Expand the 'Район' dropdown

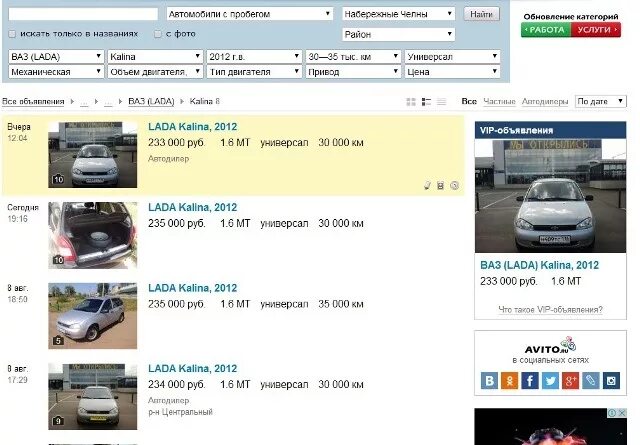(398, 34)
